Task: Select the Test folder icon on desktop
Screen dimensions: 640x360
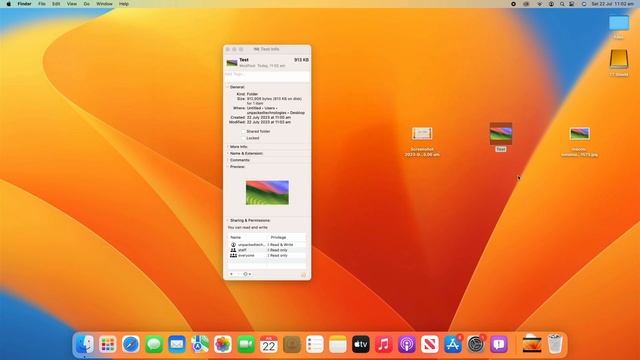Action: coord(501,133)
